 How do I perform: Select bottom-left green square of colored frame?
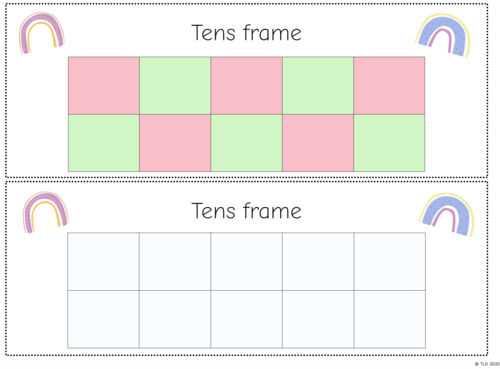(x=104, y=143)
